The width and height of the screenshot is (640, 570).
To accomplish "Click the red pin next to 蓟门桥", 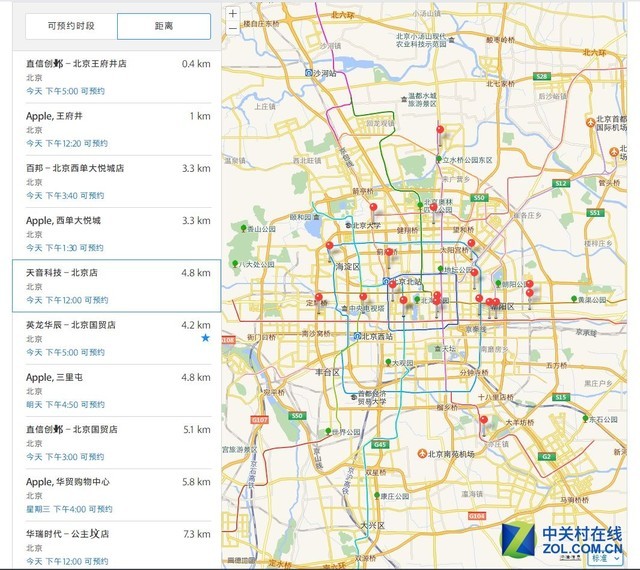I will tap(389, 253).
